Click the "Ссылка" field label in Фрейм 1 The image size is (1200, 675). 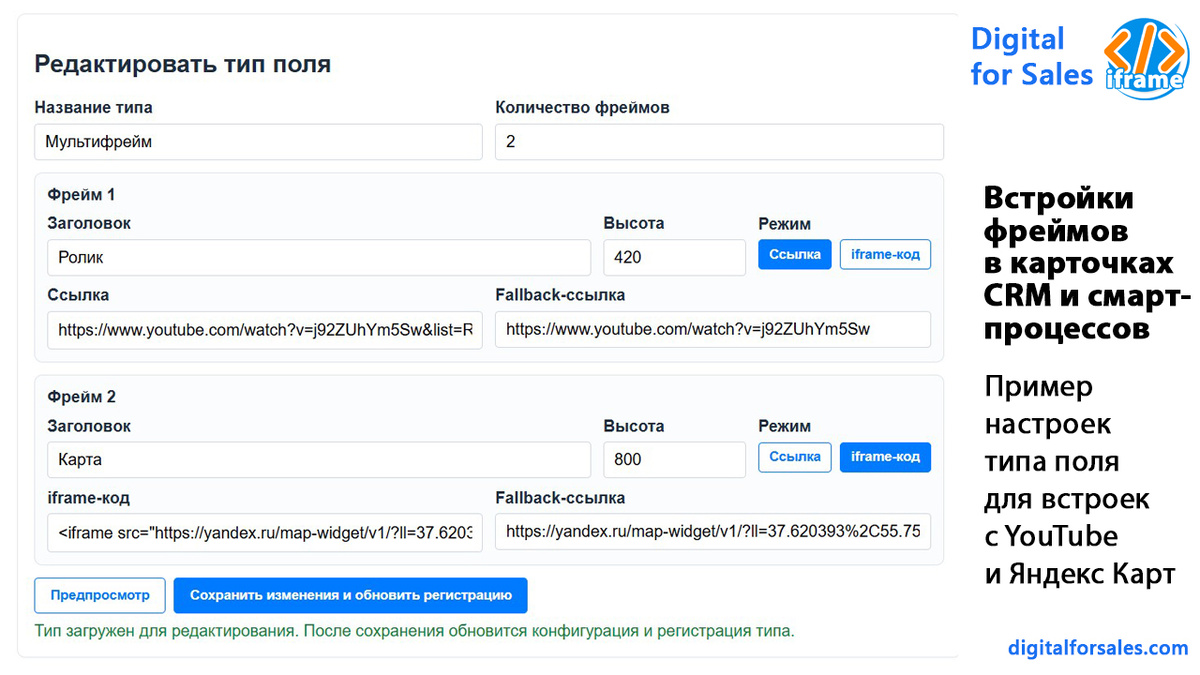click(79, 295)
